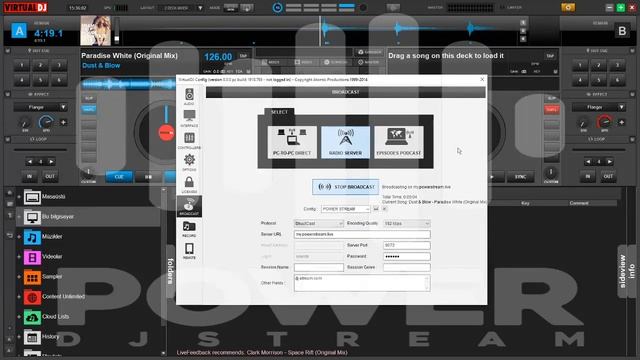Open Controllers settings in config sidebar
Screen dimensions: 640x360
click(189, 140)
